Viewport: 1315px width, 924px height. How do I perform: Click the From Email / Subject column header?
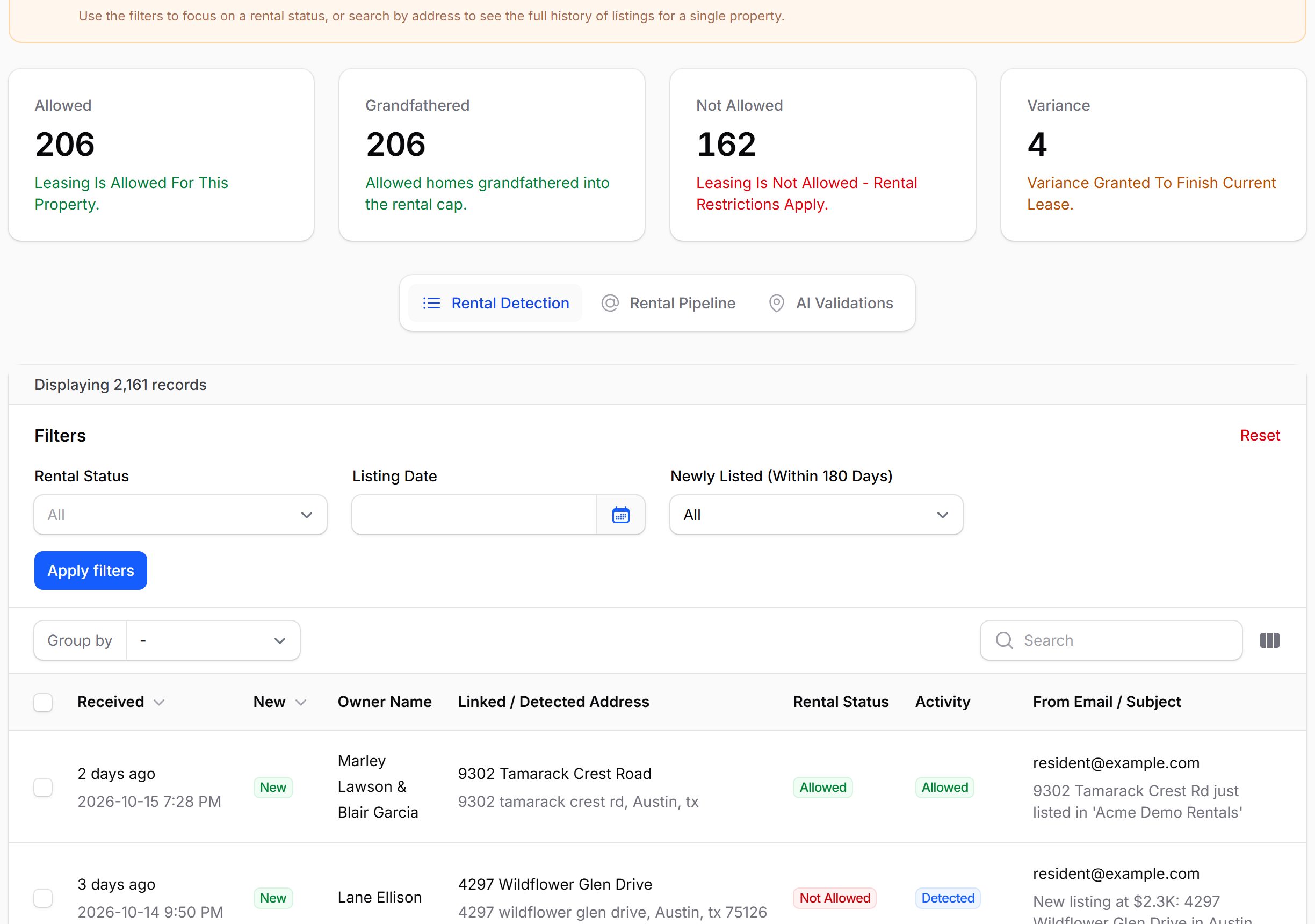(1107, 702)
